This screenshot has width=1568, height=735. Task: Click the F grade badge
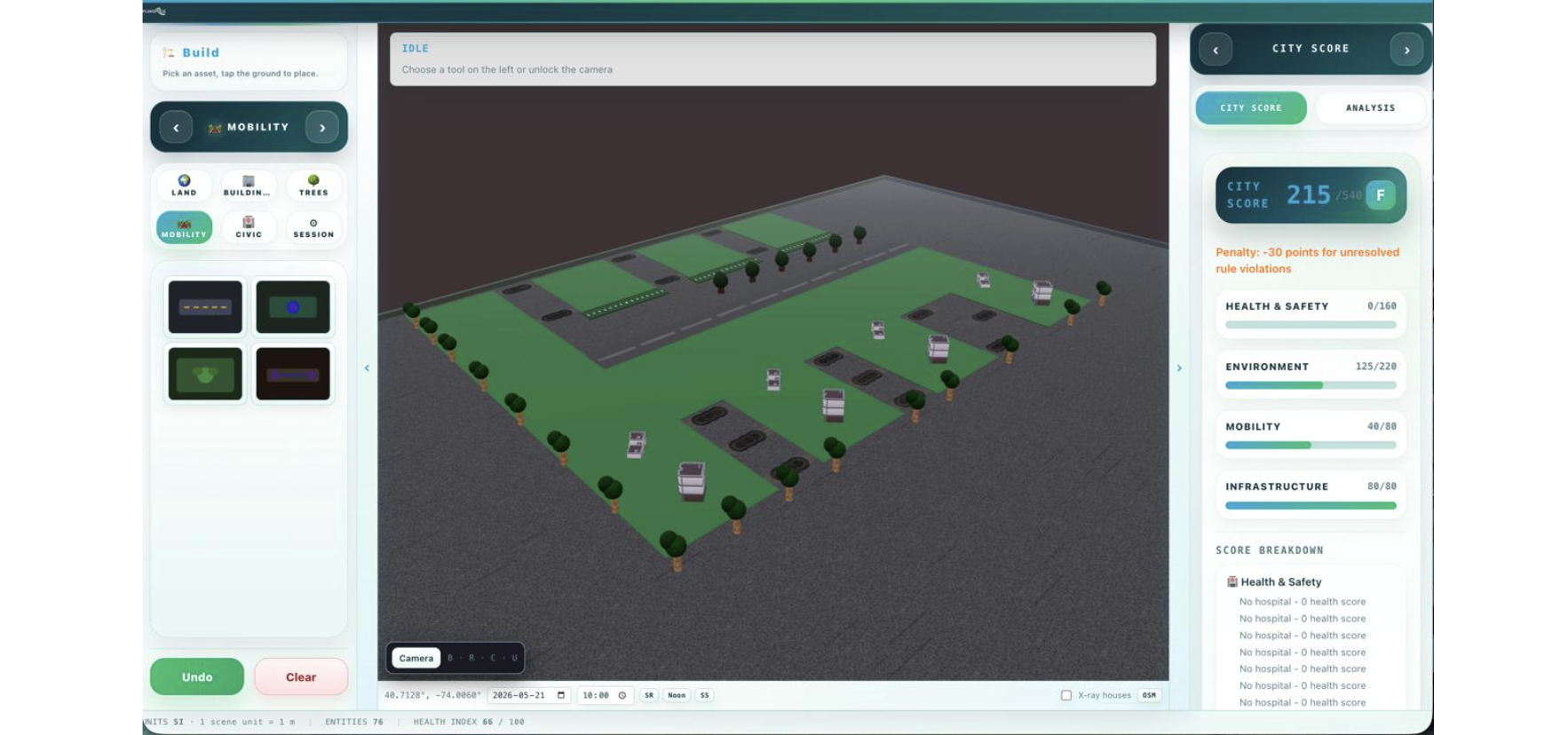[1381, 195]
